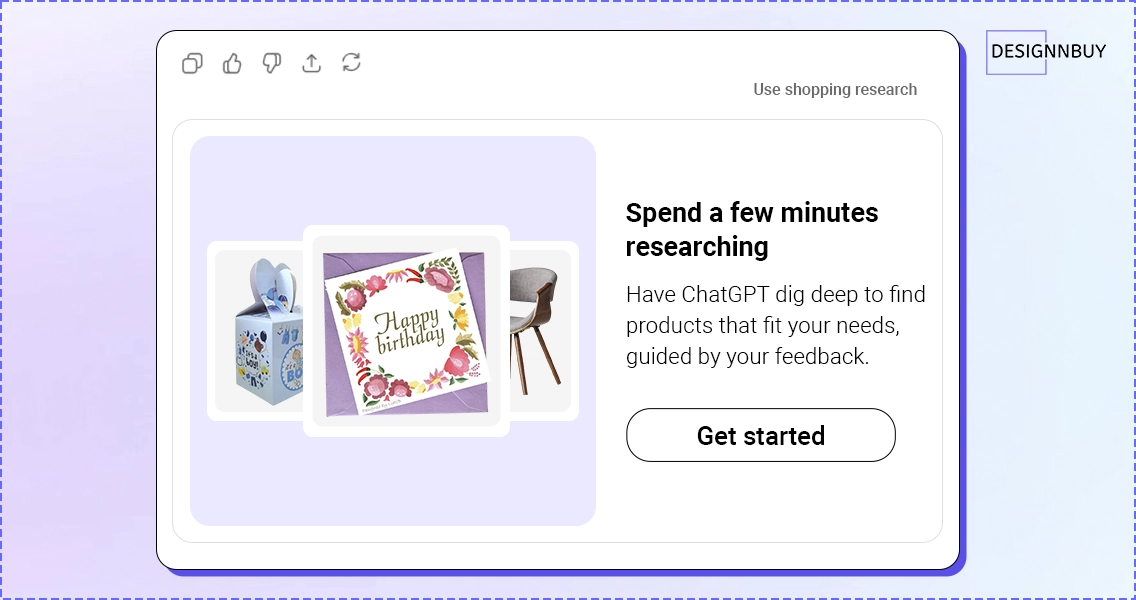Click the 'Have ChatGPT dig deep' description text
Image resolution: width=1136 pixels, height=600 pixels.
(775, 325)
